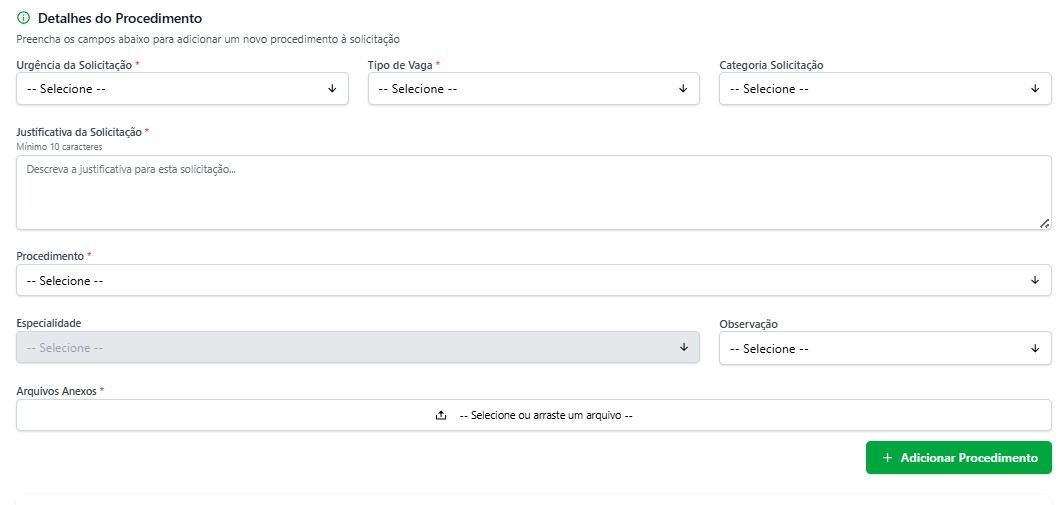1060x505 pixels.
Task: Click the Observação label
Action: point(748,324)
